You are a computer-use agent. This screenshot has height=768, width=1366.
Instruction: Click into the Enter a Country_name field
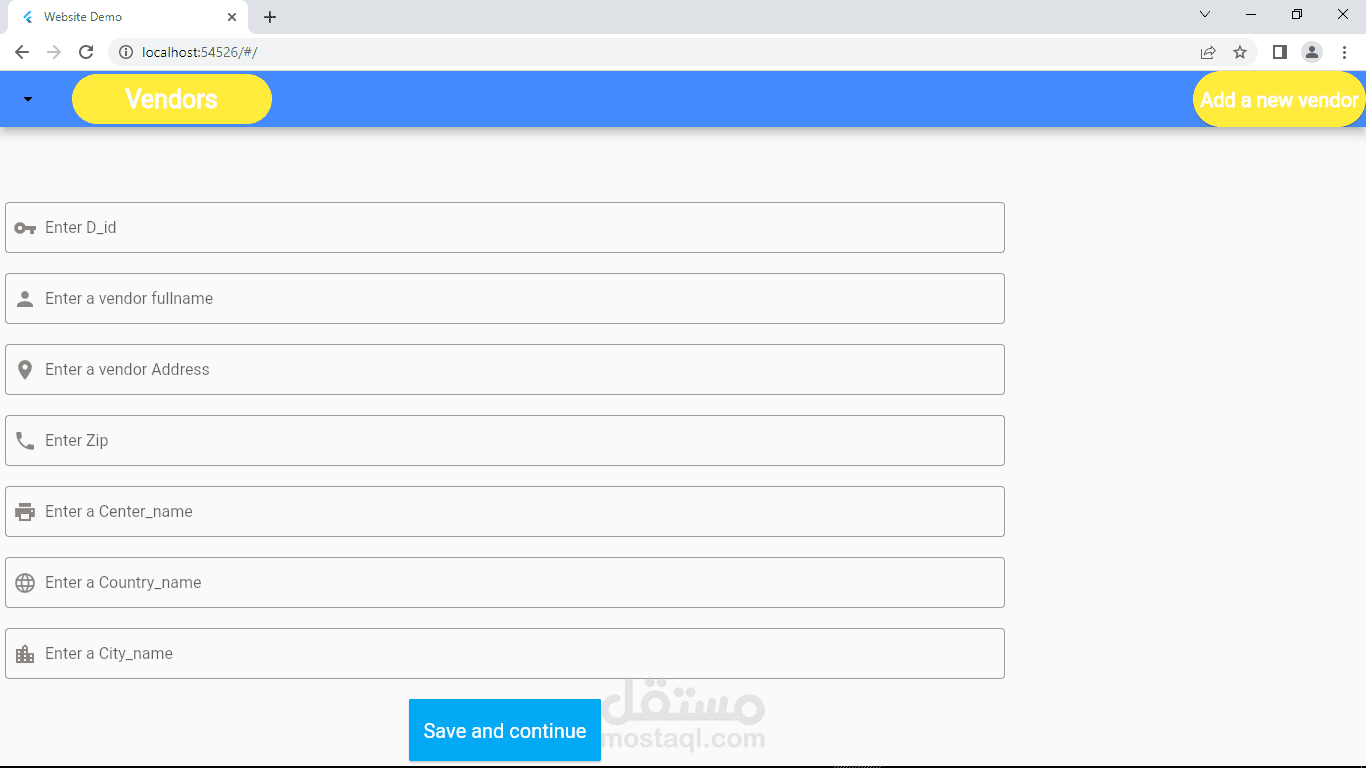[520, 583]
